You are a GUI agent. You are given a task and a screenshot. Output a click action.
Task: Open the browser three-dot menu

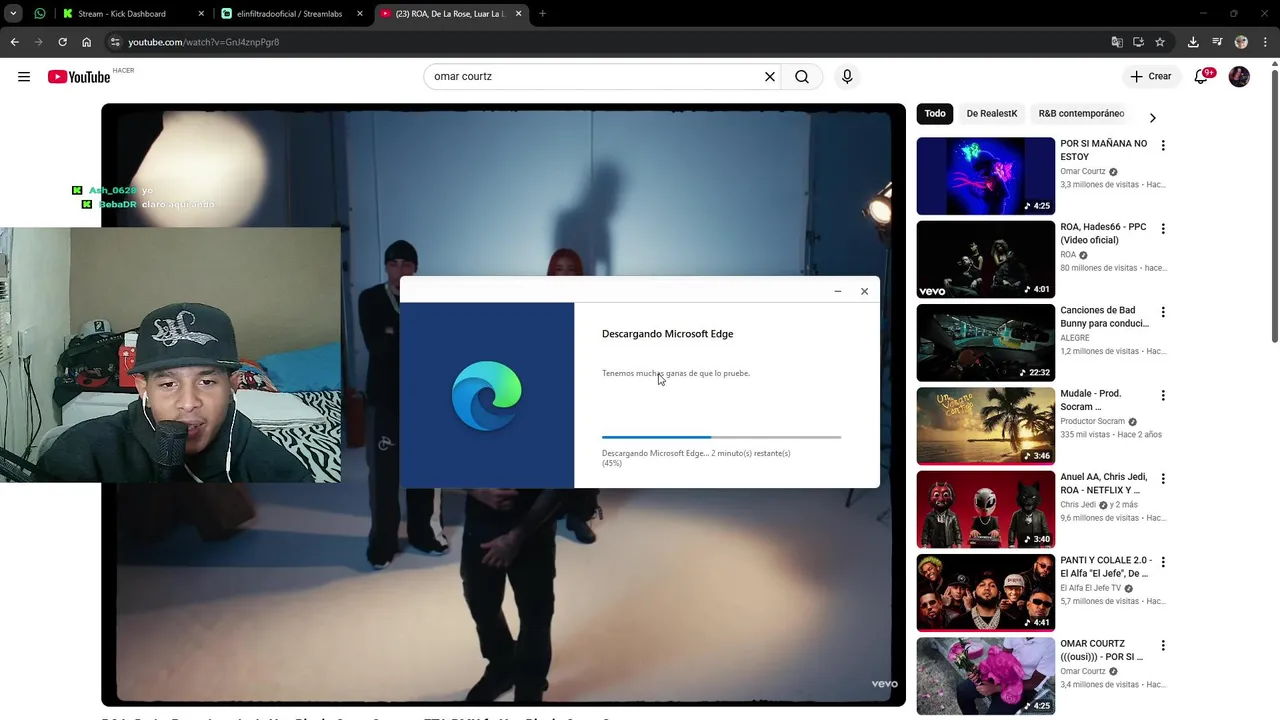tap(1265, 42)
